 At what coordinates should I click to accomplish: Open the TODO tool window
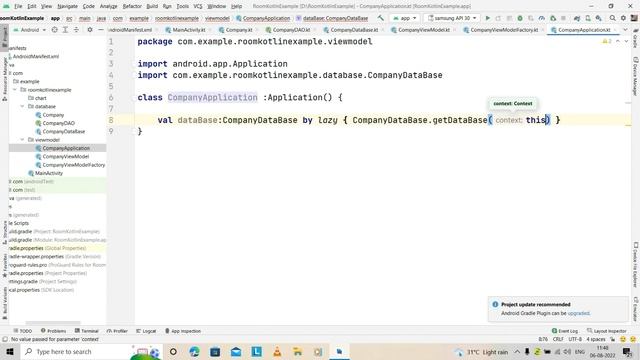pos(23,331)
